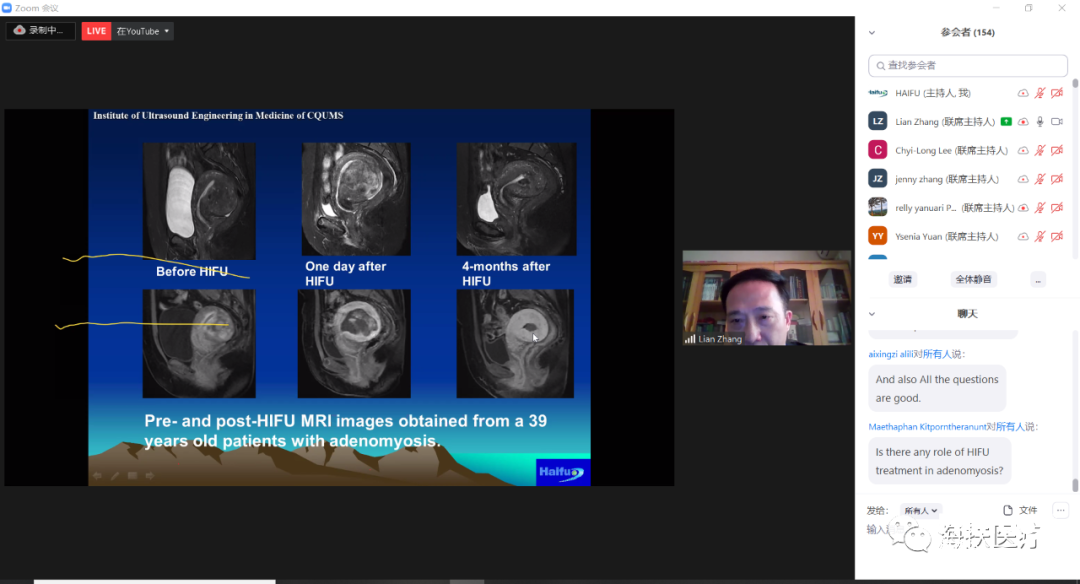1080x584 pixels.
Task: Click Lian Zhang's microphone icon
Action: (x=1040, y=122)
